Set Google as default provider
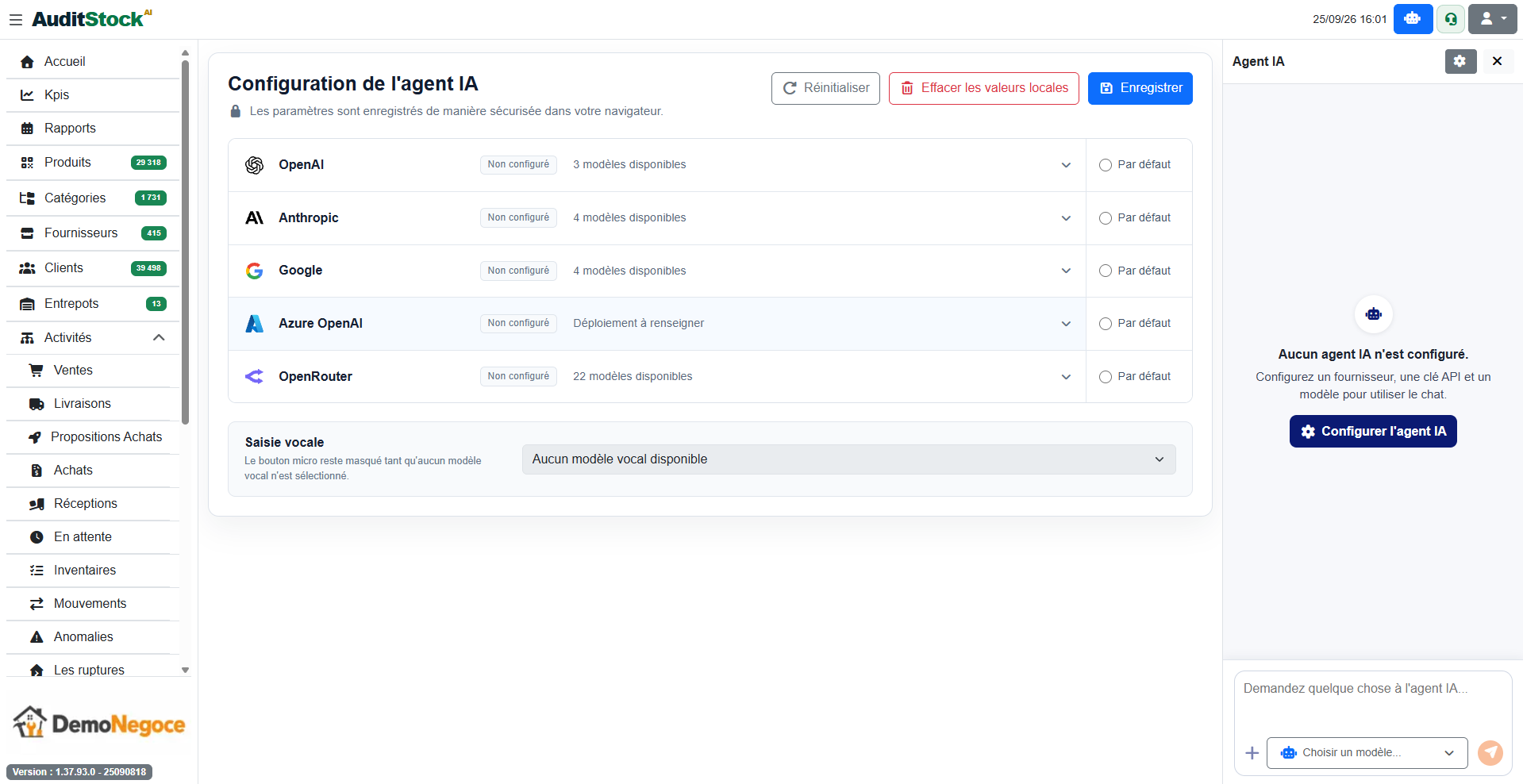 1105,271
